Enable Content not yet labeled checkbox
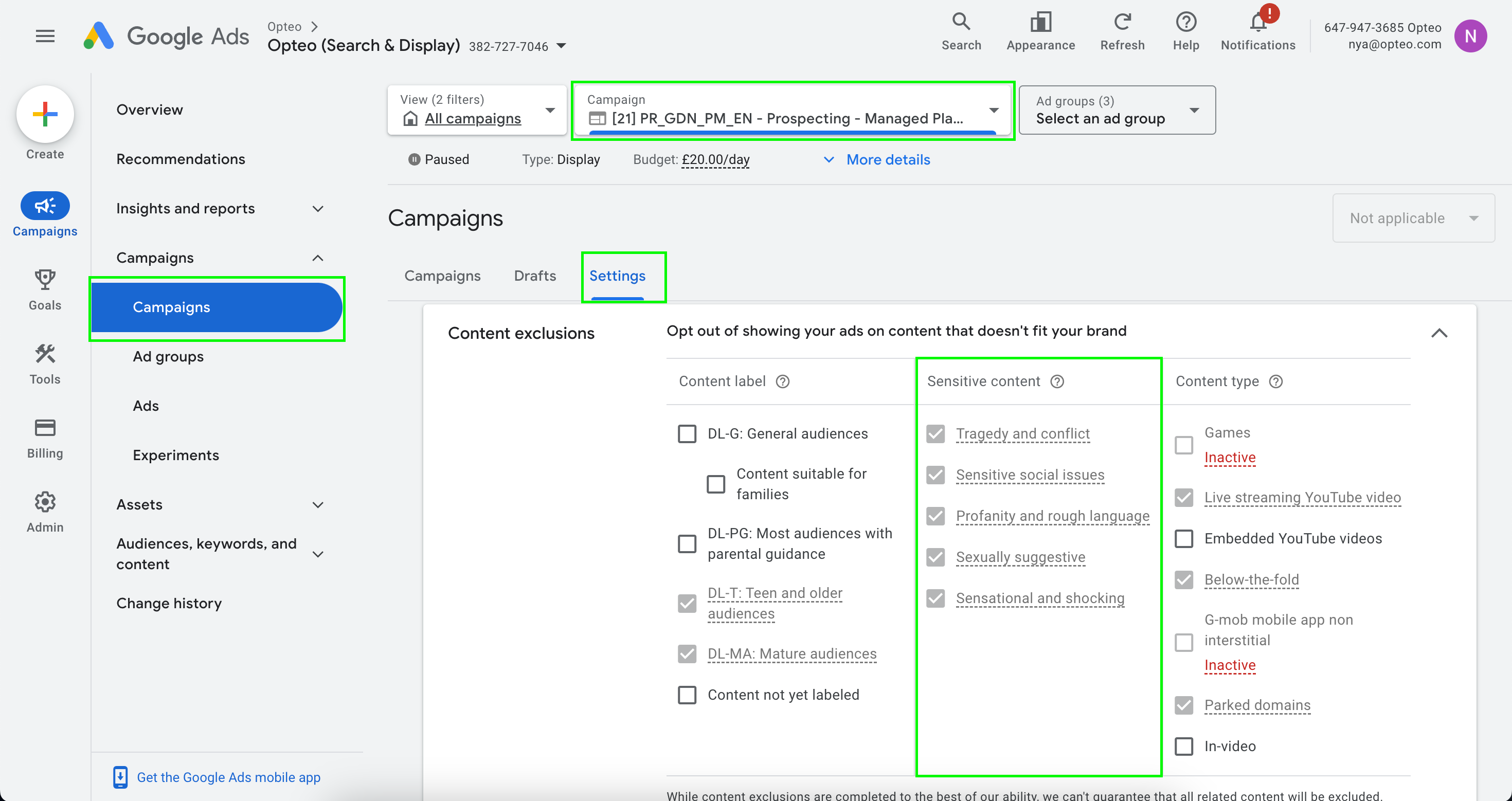The image size is (1512, 801). click(x=687, y=695)
